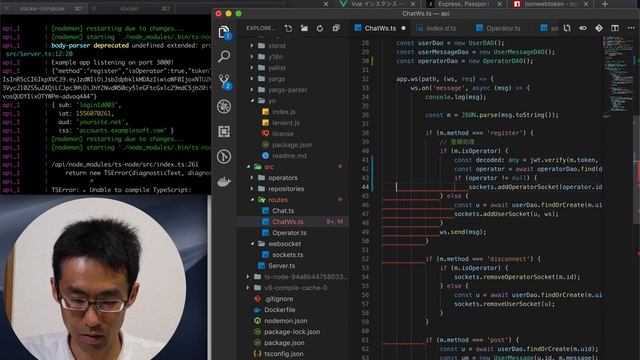Screen dimensions: 640x360
Task: Click the code minimap overview
Action: click(618, 76)
